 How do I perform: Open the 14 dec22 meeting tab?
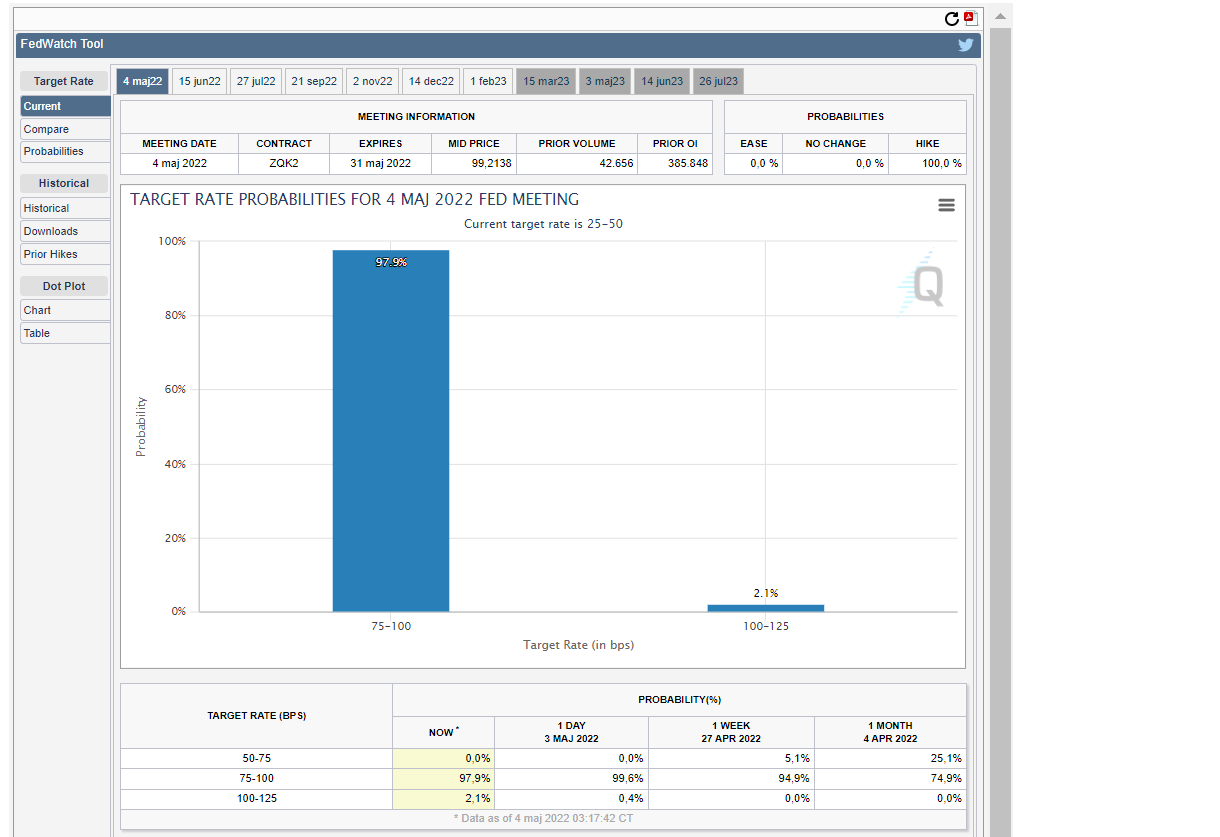431,81
